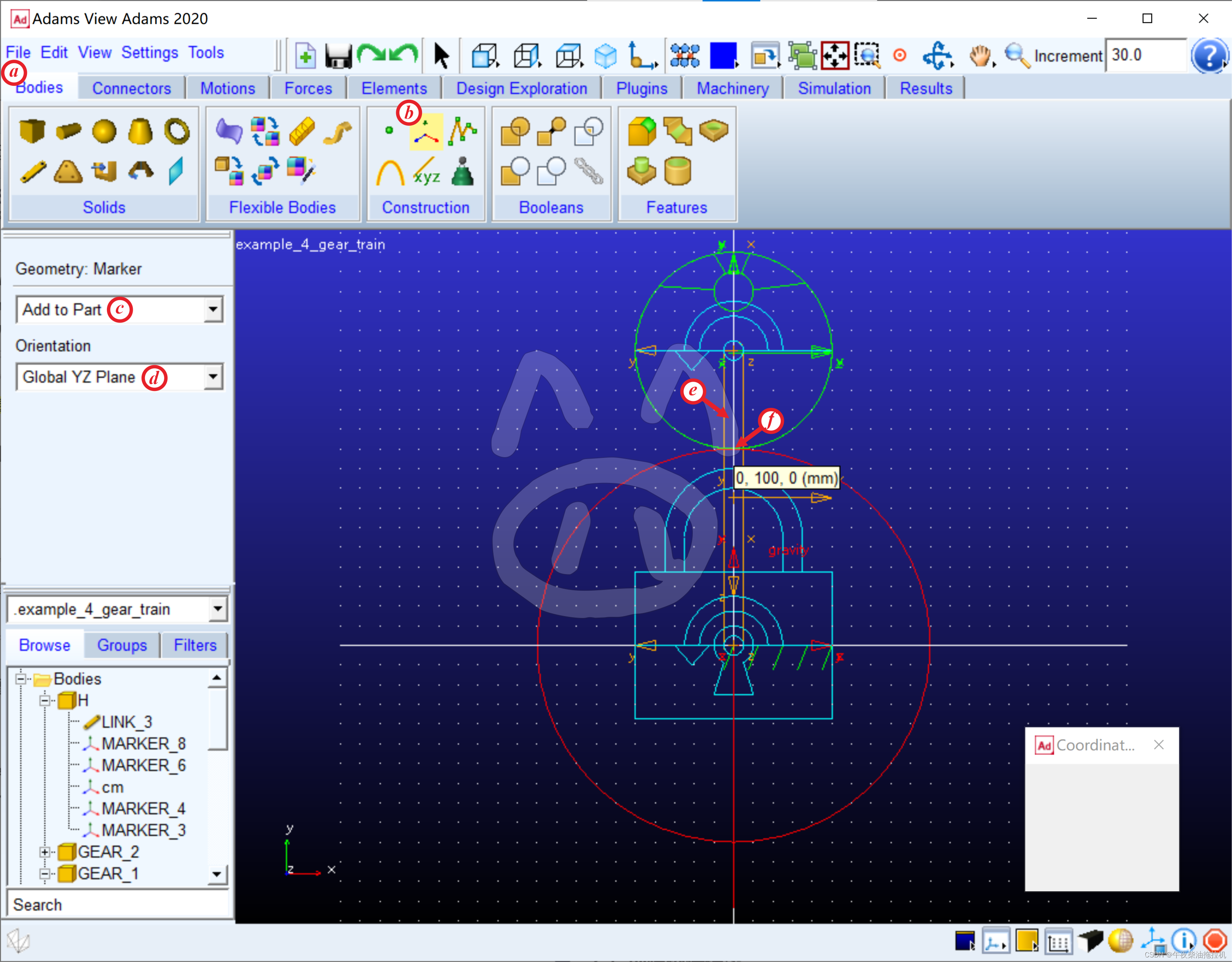
Task: Activate the Select arrow tool
Action: [x=441, y=56]
